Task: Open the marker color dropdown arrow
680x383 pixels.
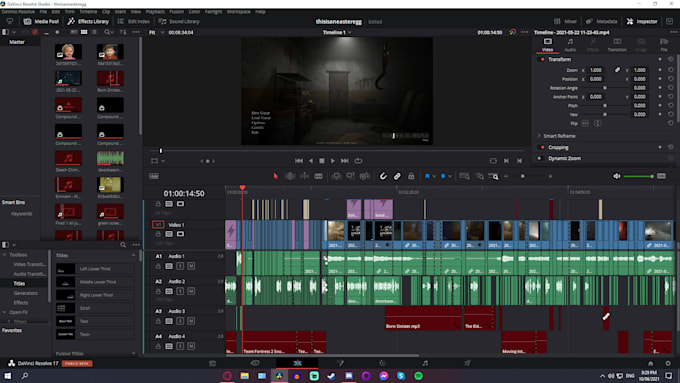Action: click(450, 177)
